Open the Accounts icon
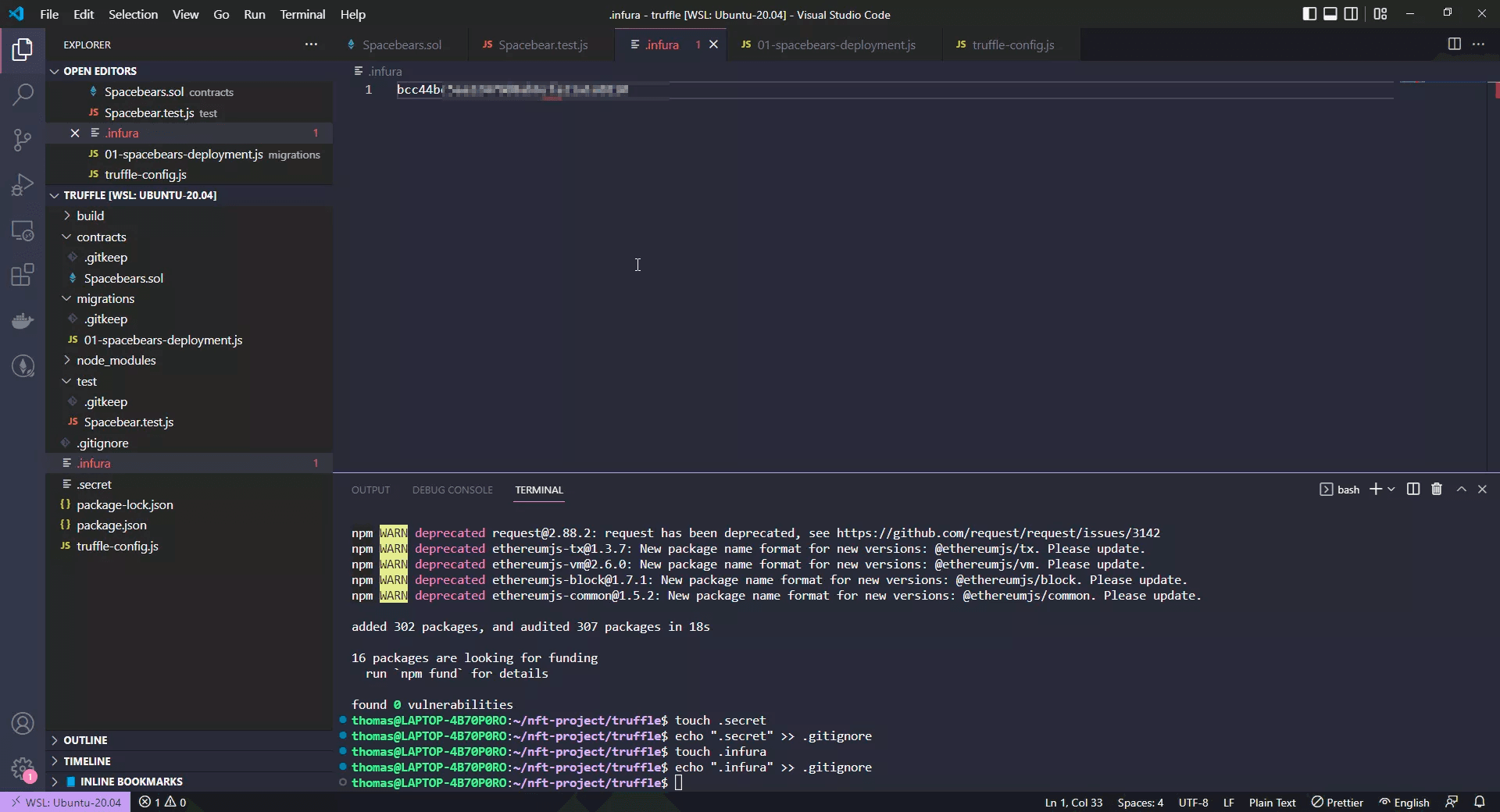Screen dimensions: 1500x812 click(x=23, y=724)
